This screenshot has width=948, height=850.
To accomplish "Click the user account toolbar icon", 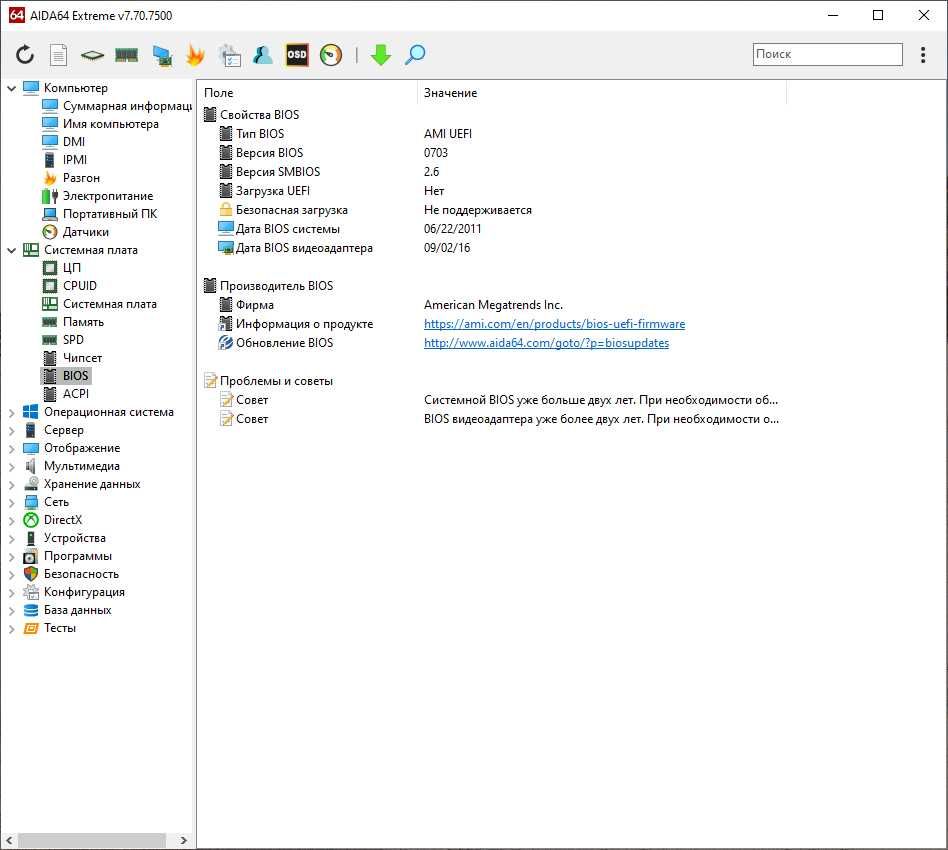I will pos(263,55).
